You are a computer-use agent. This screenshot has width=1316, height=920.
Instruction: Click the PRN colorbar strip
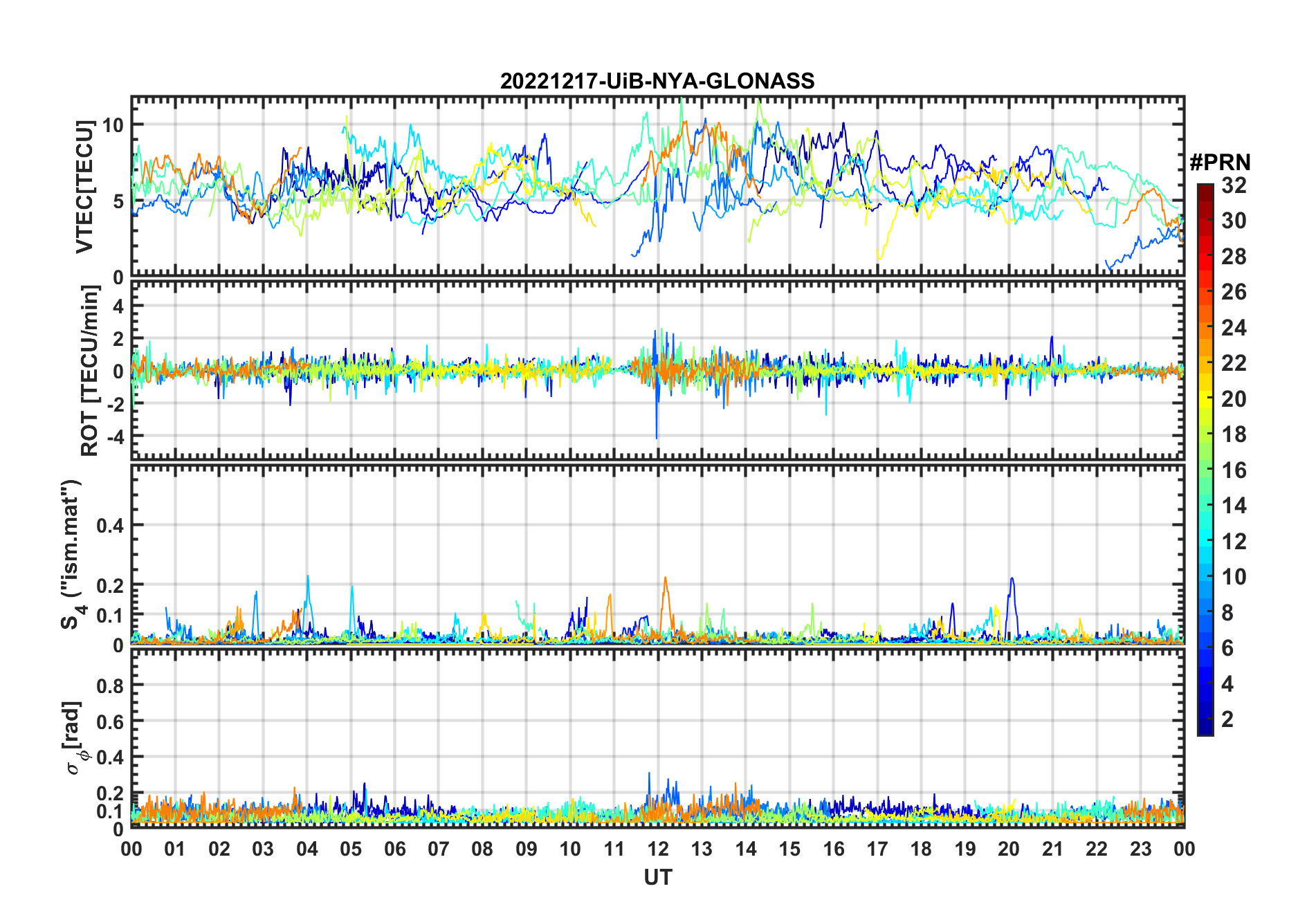(x=1205, y=459)
